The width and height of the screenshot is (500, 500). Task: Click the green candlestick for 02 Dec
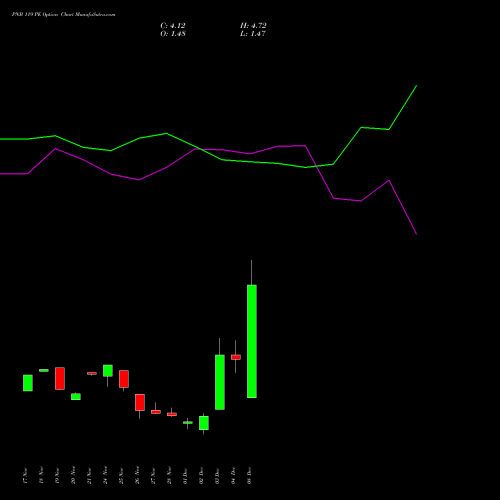point(204,423)
